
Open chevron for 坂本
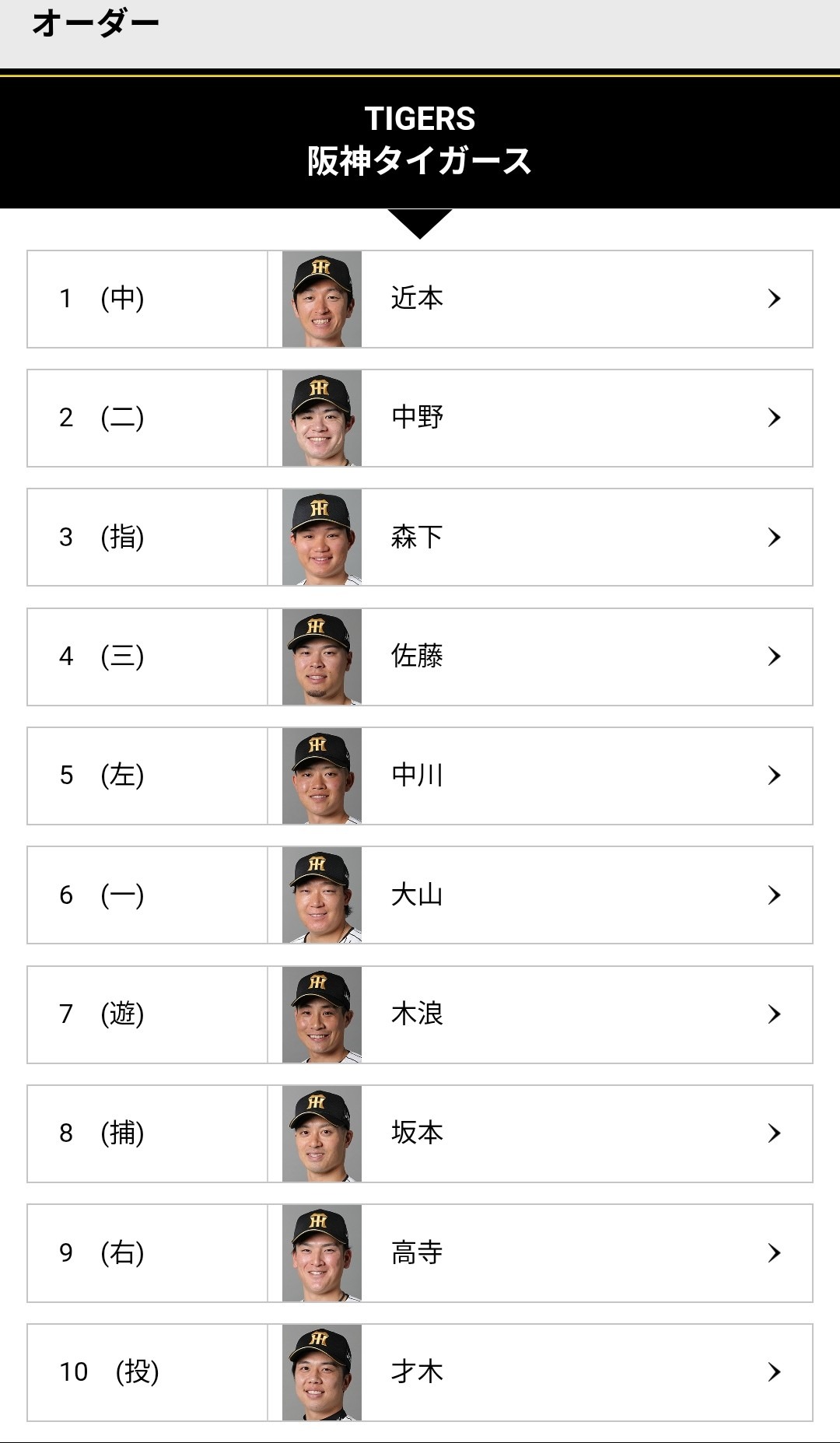[774, 1133]
